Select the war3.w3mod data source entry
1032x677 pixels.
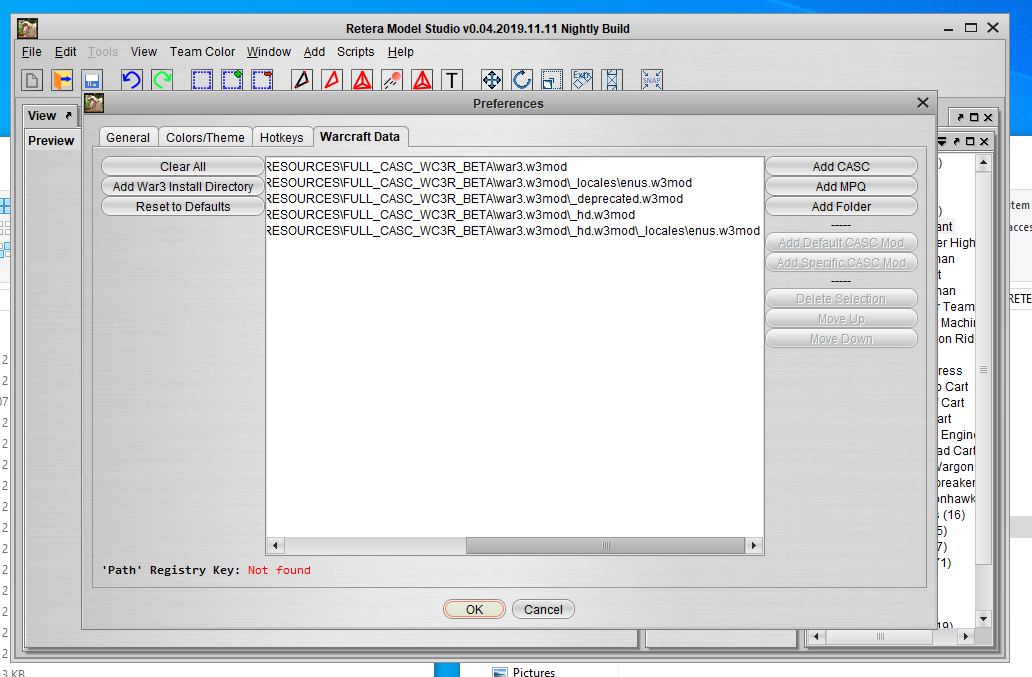(514, 166)
